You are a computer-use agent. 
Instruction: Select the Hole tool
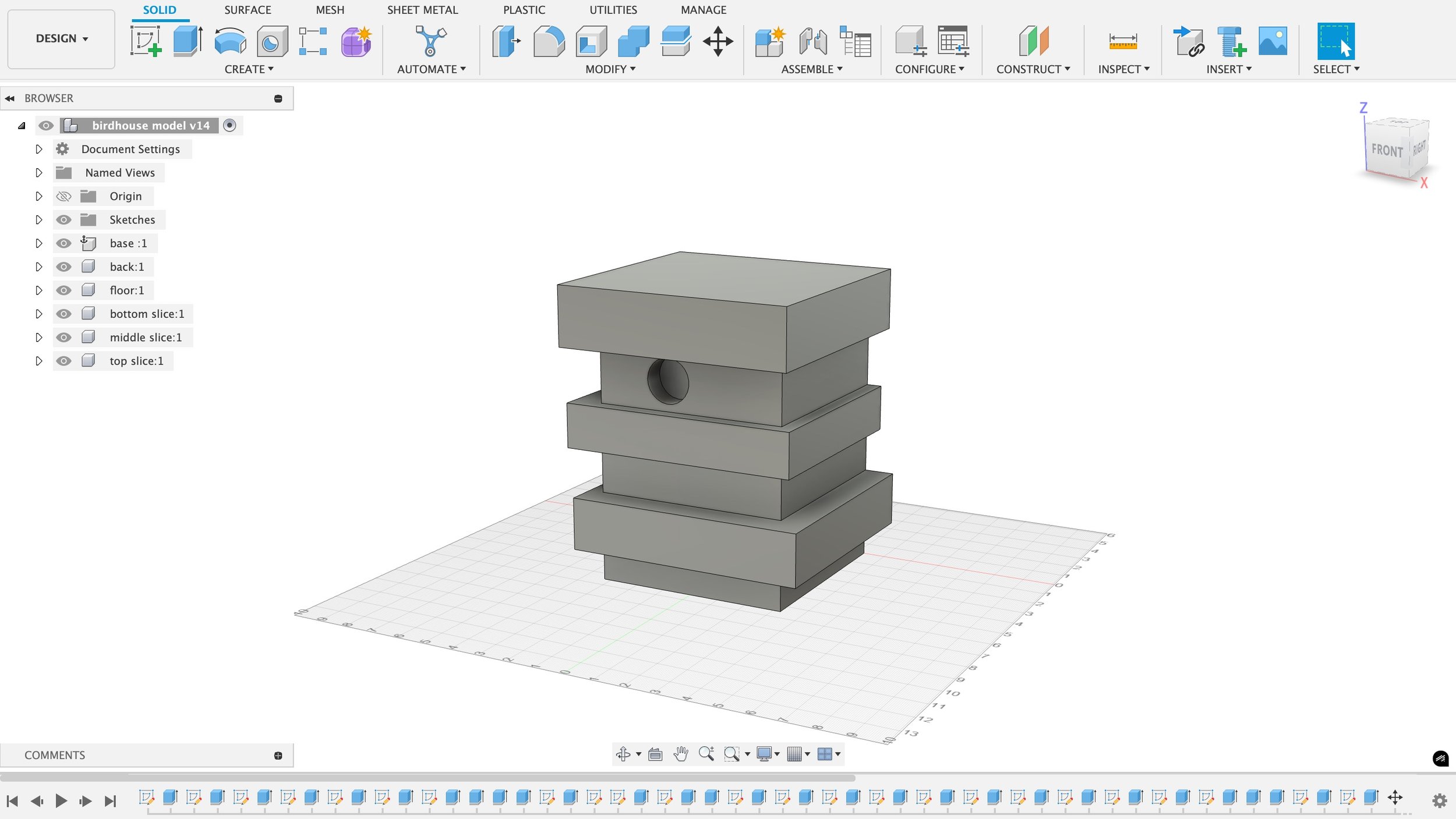(272, 41)
